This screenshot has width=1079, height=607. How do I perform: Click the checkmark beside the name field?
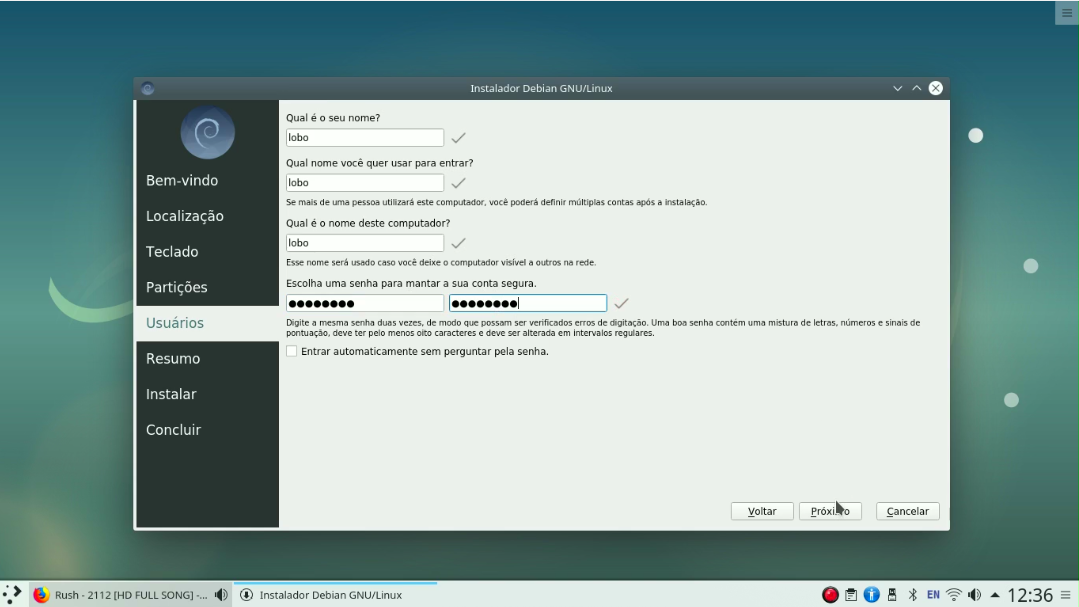[x=458, y=137]
